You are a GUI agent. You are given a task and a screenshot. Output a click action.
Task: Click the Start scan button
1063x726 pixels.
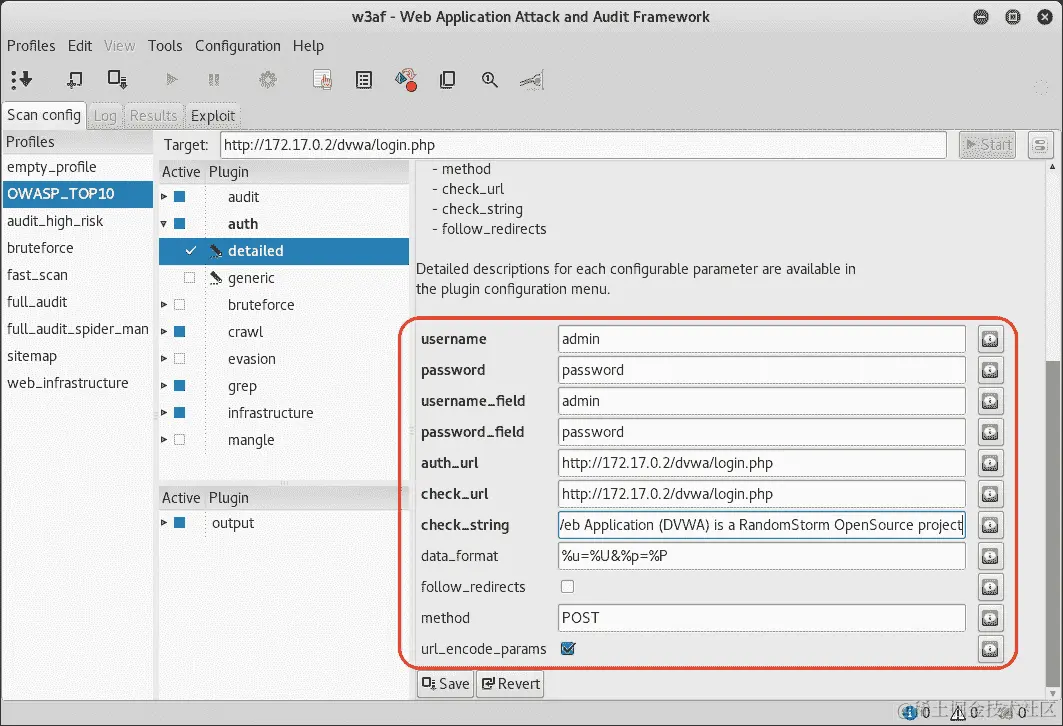[988, 145]
